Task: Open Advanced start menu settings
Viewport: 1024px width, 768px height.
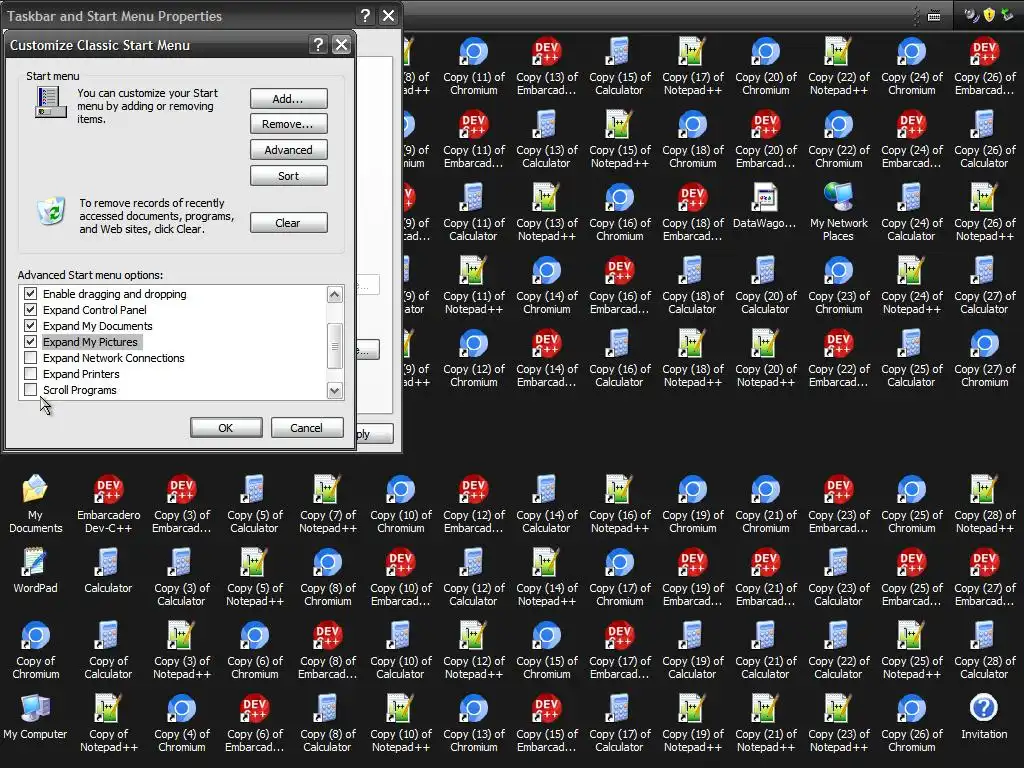Action: [289, 150]
